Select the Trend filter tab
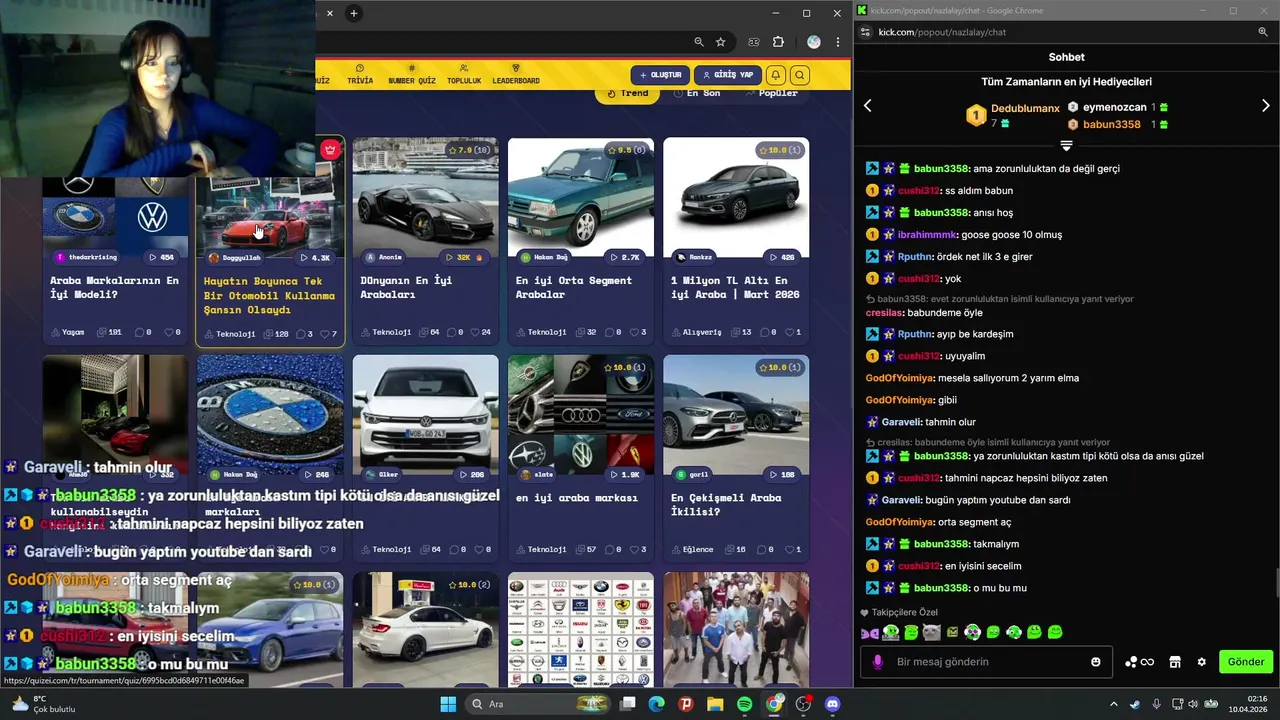 tap(628, 93)
